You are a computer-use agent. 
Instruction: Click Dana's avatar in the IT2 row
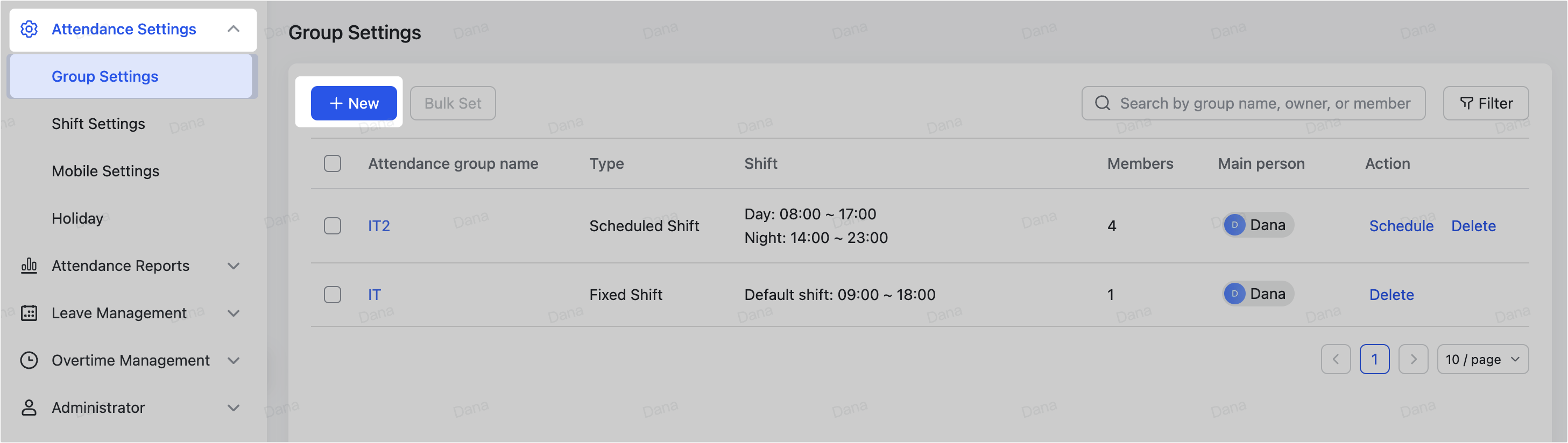pos(1234,225)
